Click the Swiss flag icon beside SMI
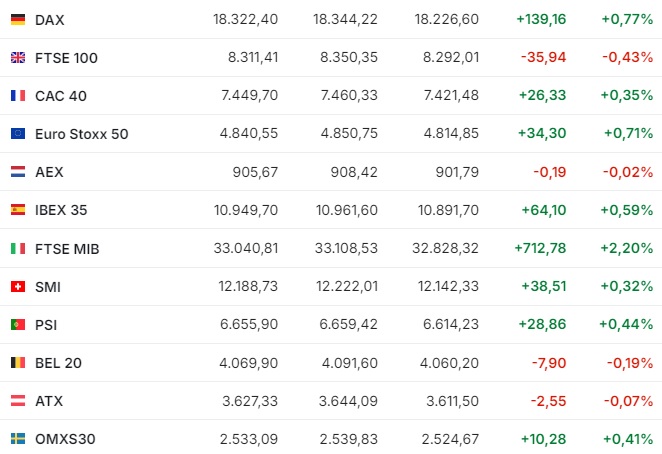Screen dimensions: 662x454 [18, 286]
